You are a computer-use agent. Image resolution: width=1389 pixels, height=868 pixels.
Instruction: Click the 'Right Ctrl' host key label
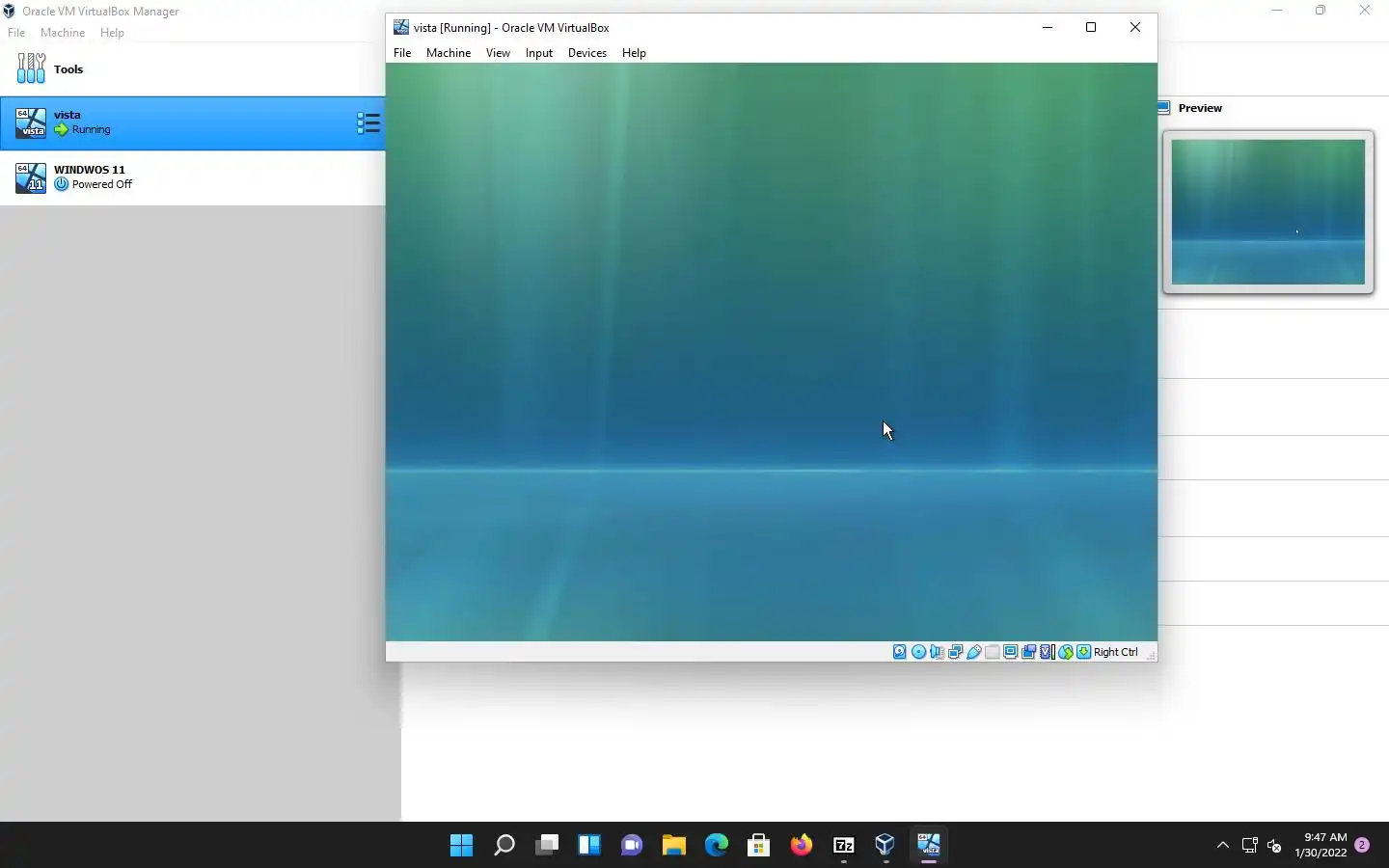point(1116,652)
